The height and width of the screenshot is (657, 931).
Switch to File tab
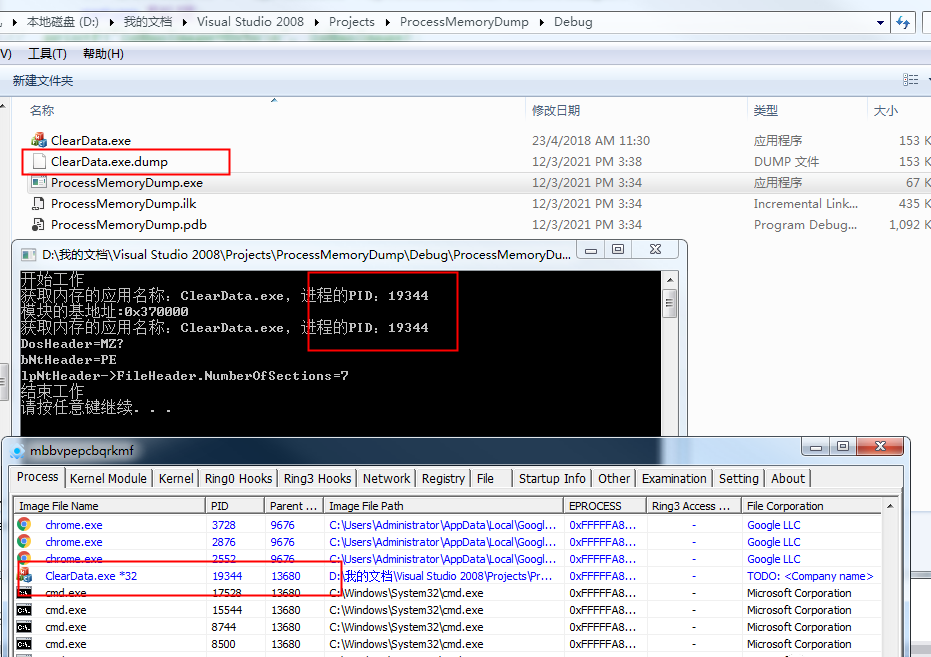(x=485, y=478)
